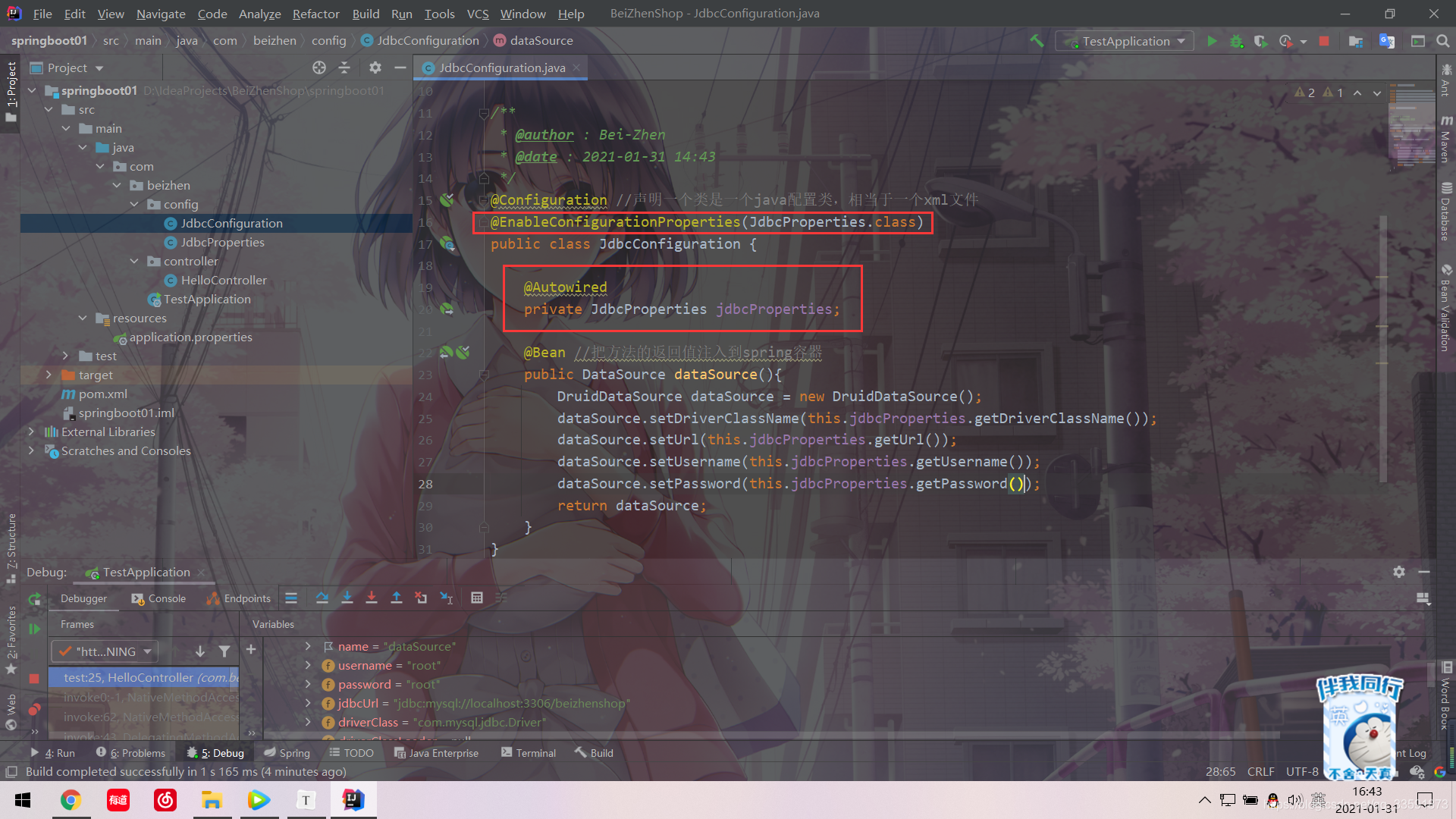Open the TestApplication run configuration dropdown
Viewport: 1456px width, 819px height.
pyautogui.click(x=1125, y=41)
